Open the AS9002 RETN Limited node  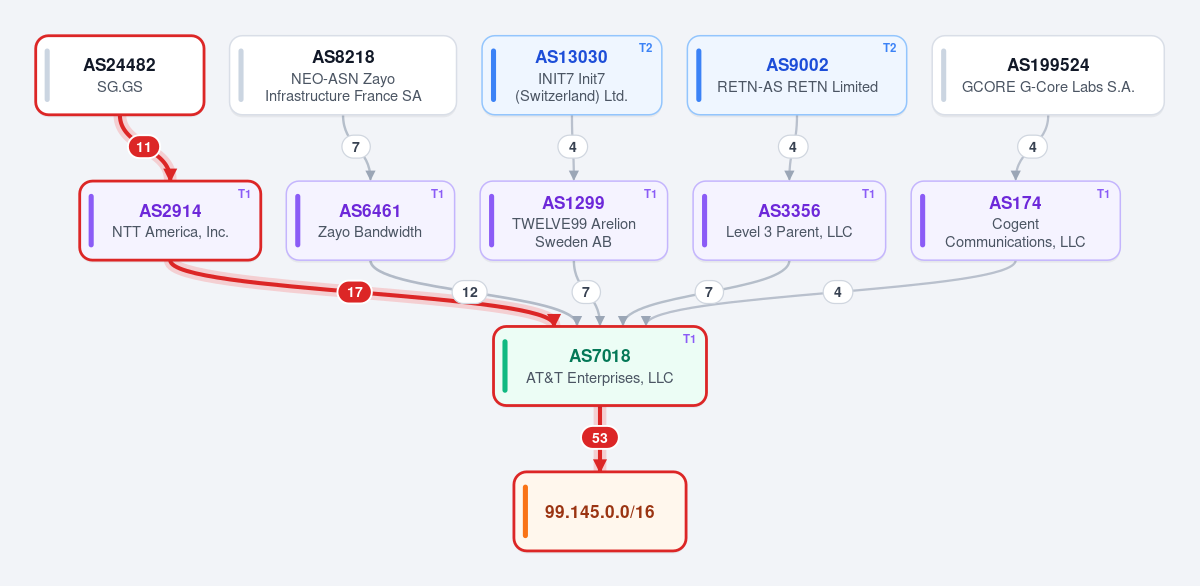click(x=797, y=75)
